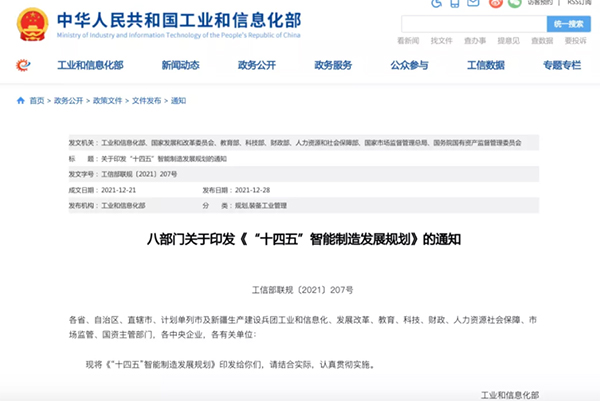Select the 发布机构 value 工业和信息化部
This screenshot has height=401, width=600.
(123, 205)
